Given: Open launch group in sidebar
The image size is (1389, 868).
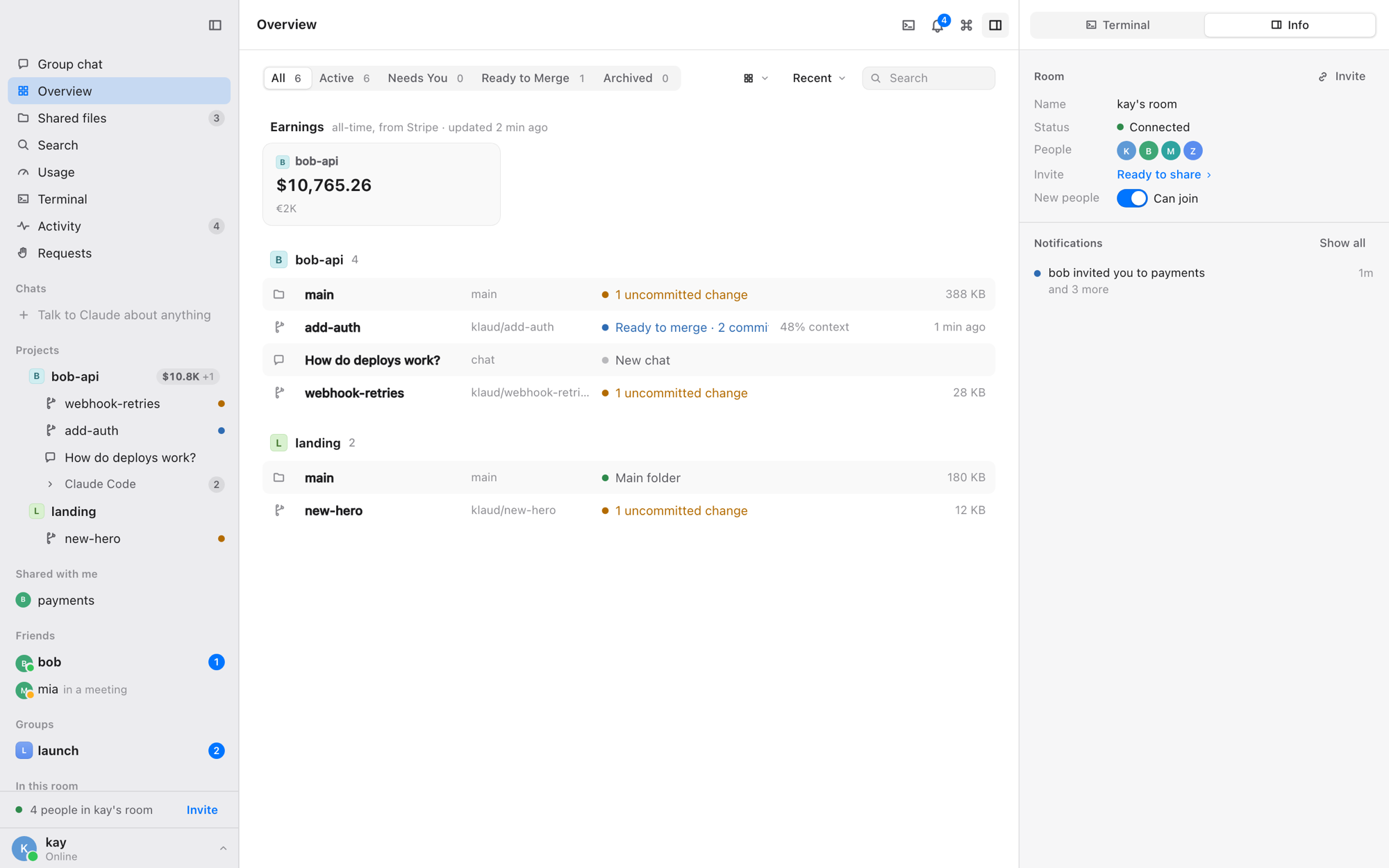Looking at the screenshot, I should (119, 751).
